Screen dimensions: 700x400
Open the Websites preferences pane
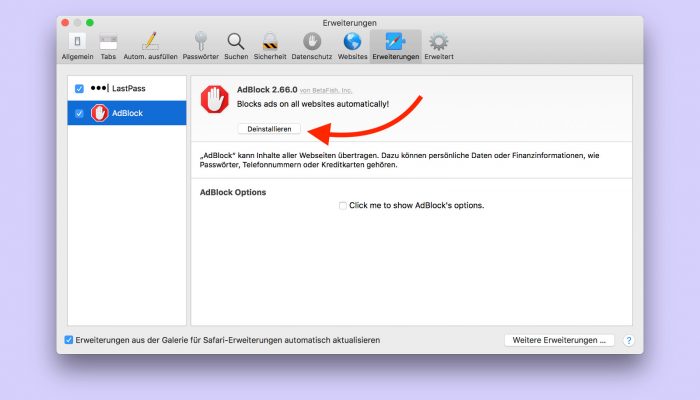(x=352, y=46)
